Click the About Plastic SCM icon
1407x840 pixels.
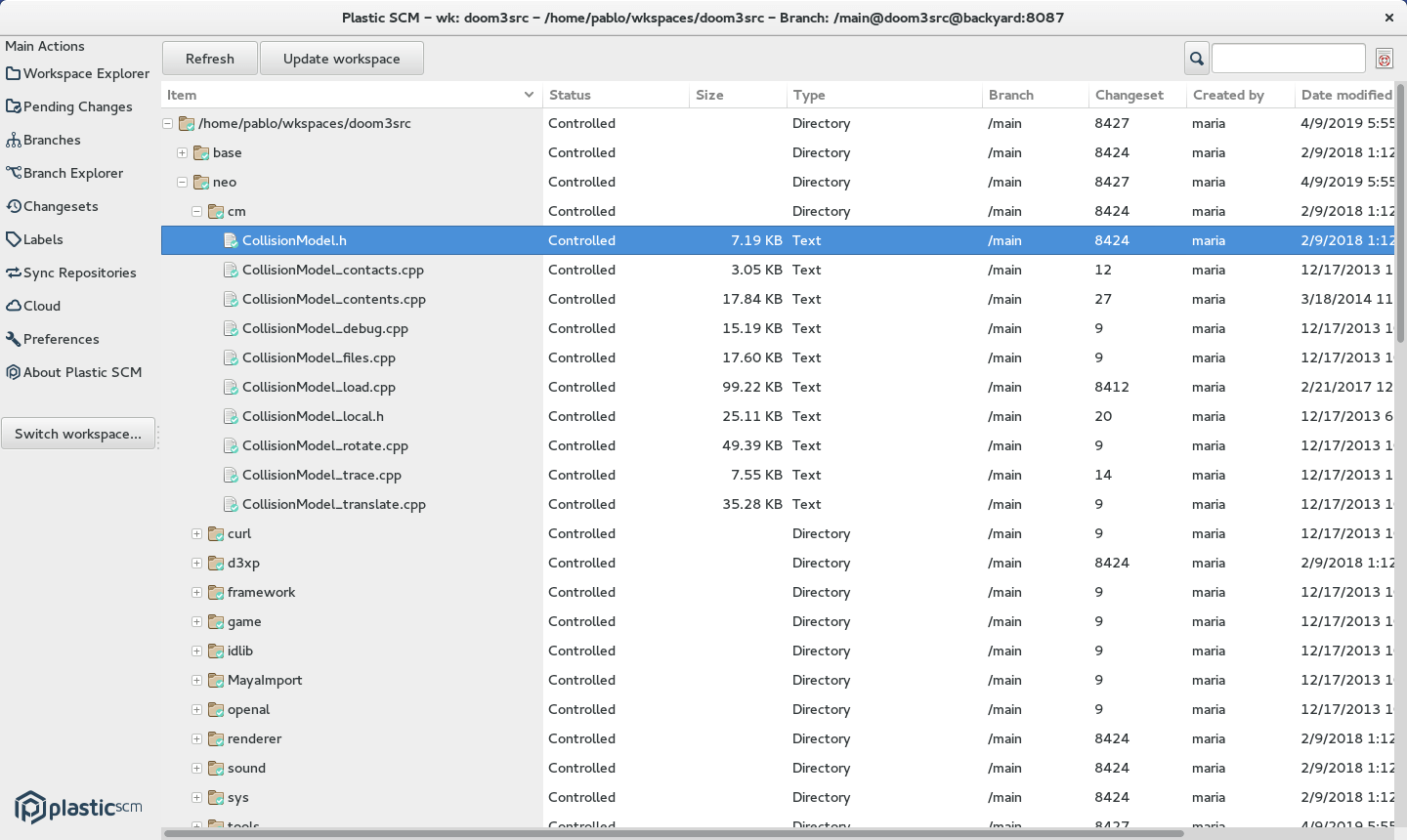pos(14,372)
